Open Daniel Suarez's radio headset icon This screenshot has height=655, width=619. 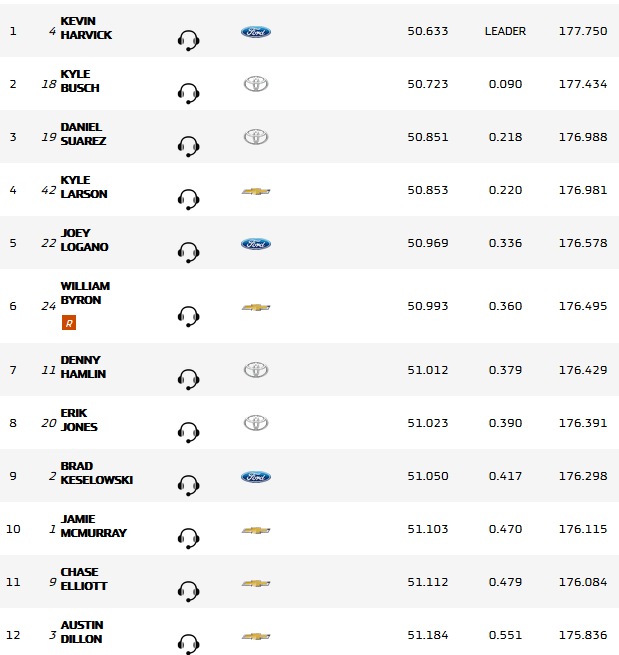[x=188, y=146]
